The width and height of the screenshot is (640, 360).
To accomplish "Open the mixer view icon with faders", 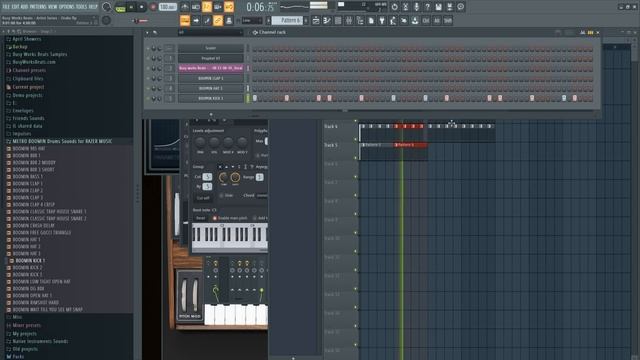I will 349,20.
